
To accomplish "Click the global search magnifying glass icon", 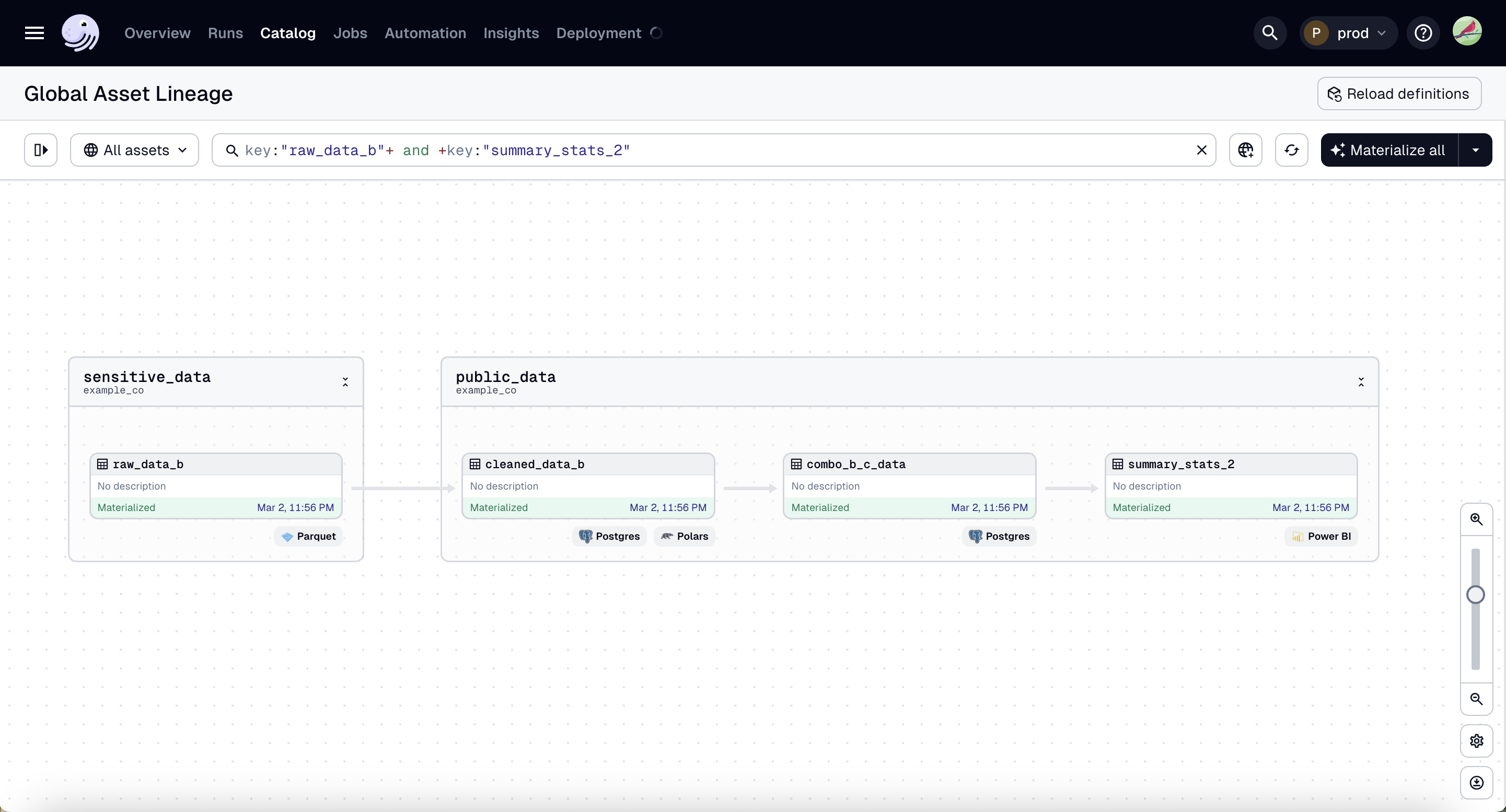I will click(x=1270, y=33).
